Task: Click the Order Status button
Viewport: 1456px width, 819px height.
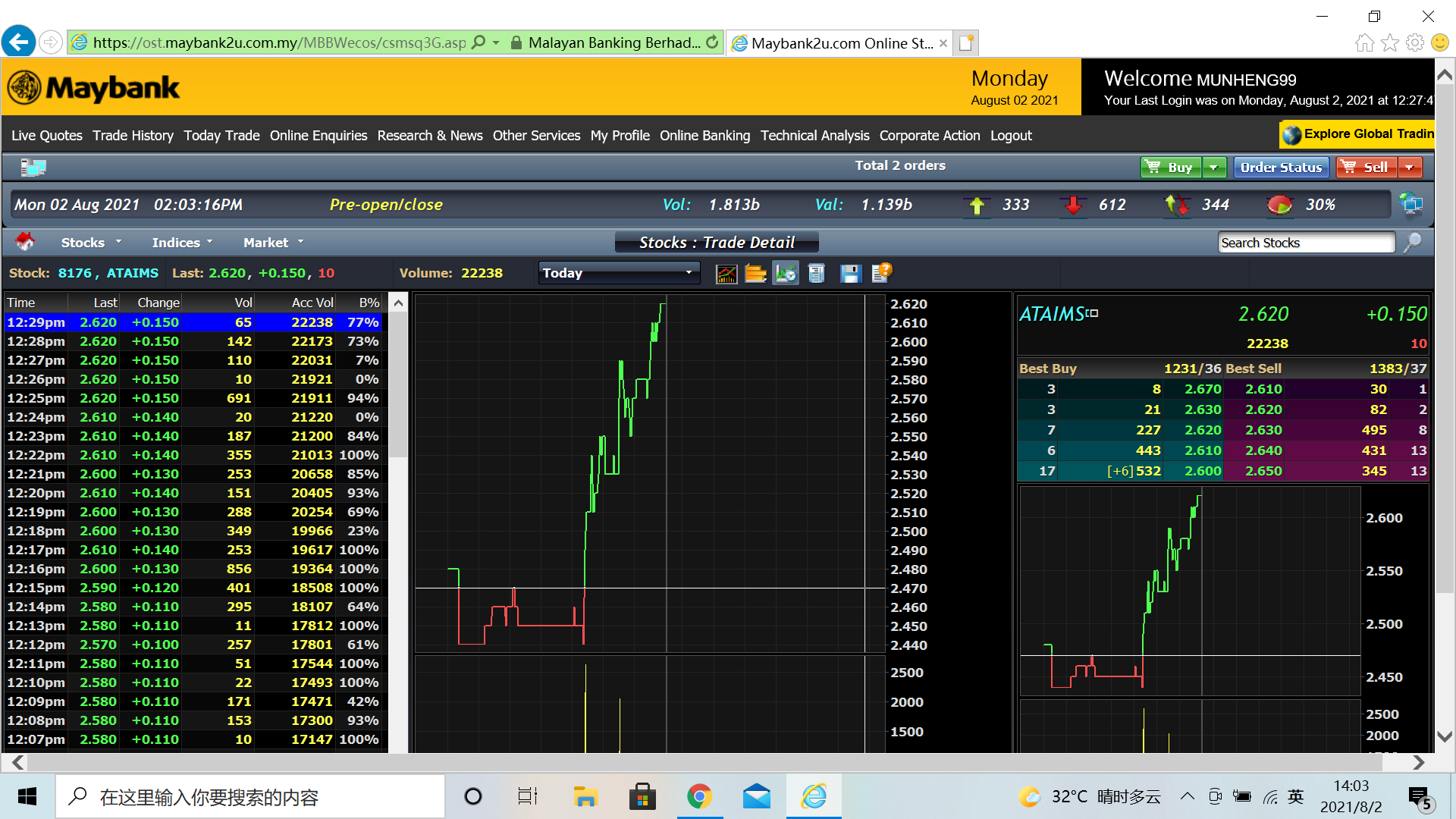Action: point(1281,168)
